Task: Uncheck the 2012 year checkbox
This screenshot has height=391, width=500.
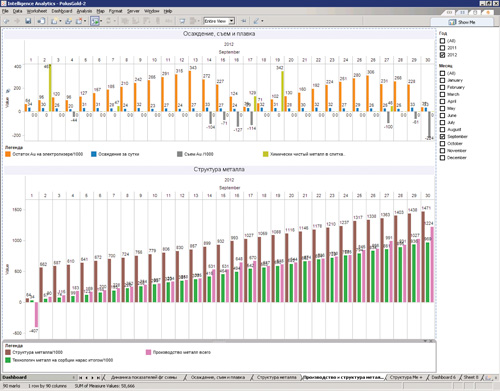Action: click(x=442, y=55)
